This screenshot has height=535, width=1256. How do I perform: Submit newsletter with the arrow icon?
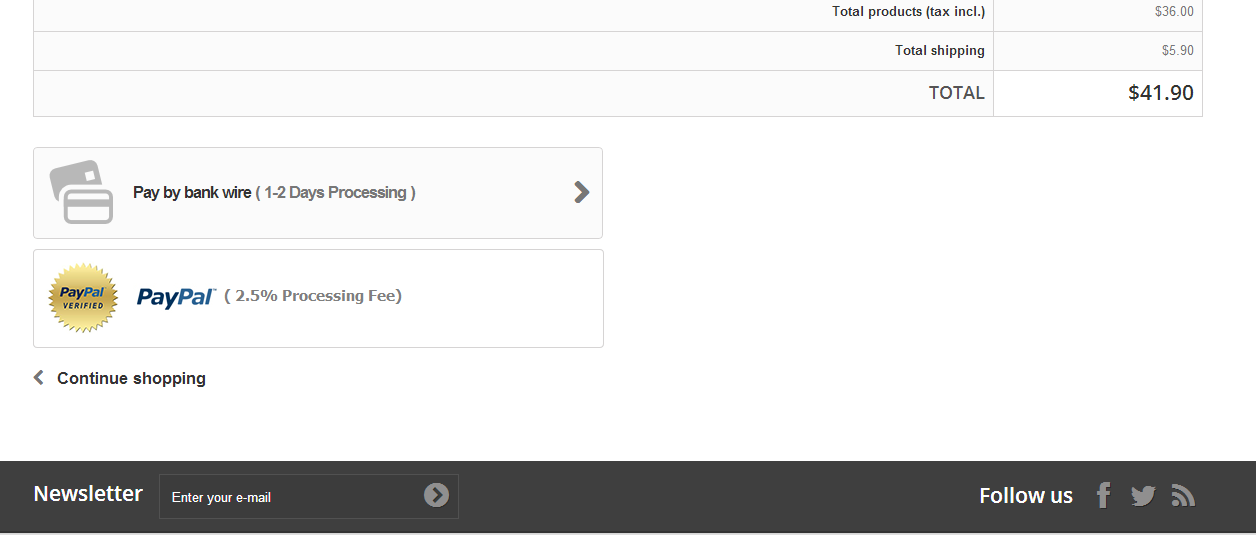tap(436, 495)
